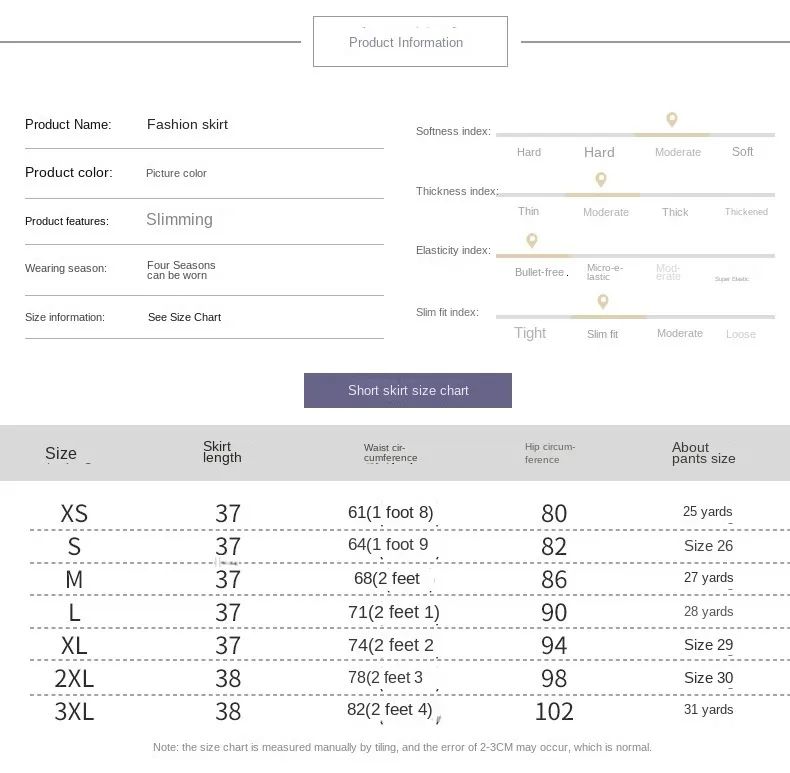
Task: Select the Thick label on thickness scale
Action: (x=675, y=212)
